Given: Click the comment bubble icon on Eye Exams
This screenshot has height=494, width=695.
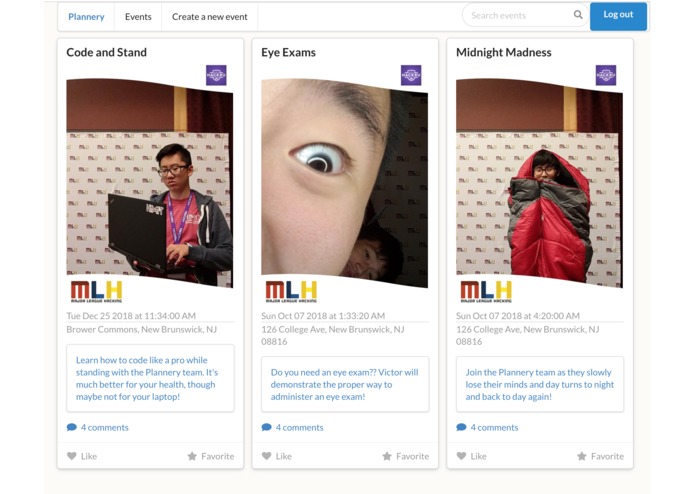Looking at the screenshot, I should 266,427.
